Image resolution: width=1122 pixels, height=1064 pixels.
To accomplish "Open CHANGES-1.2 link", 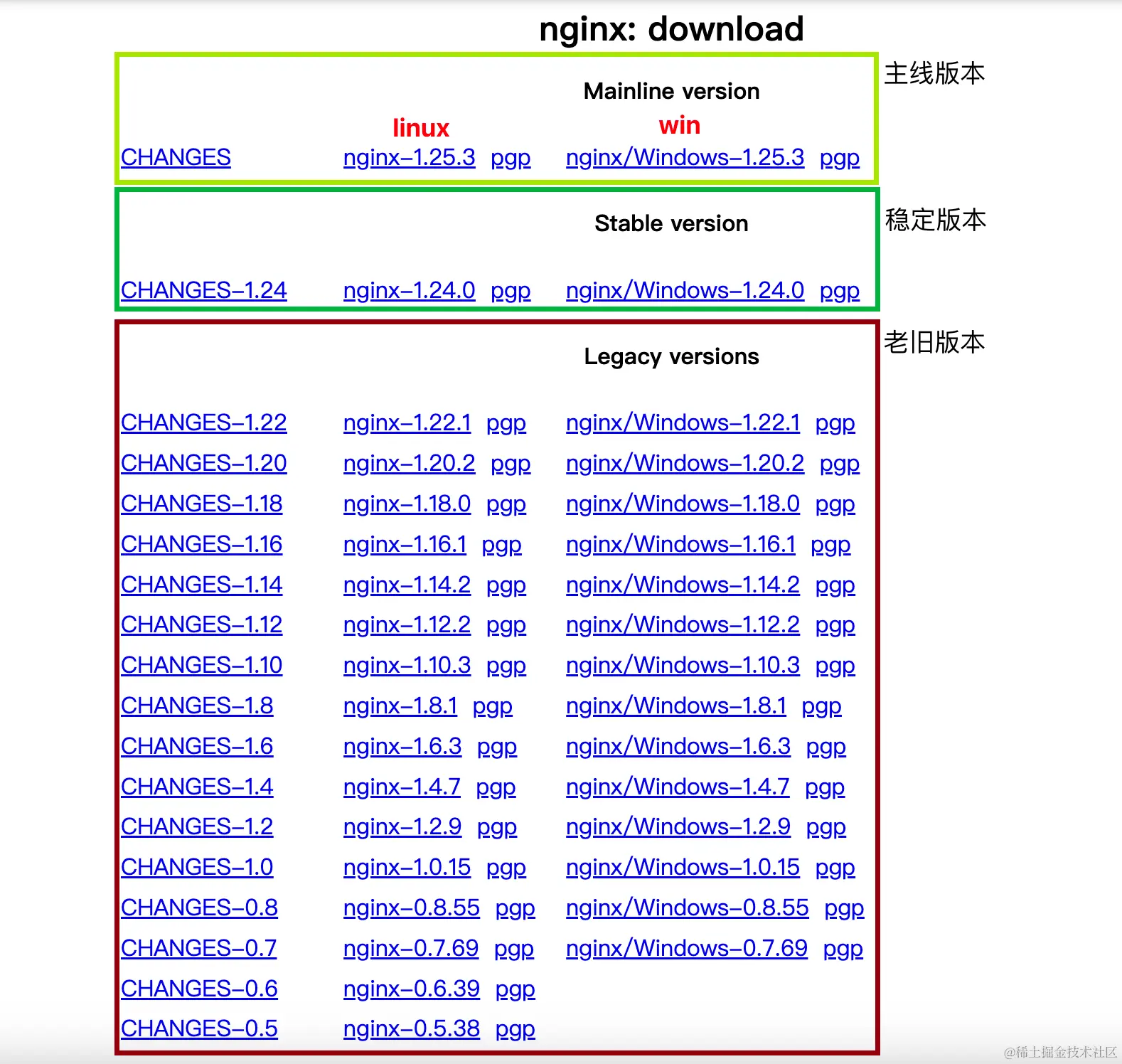I will tap(197, 826).
